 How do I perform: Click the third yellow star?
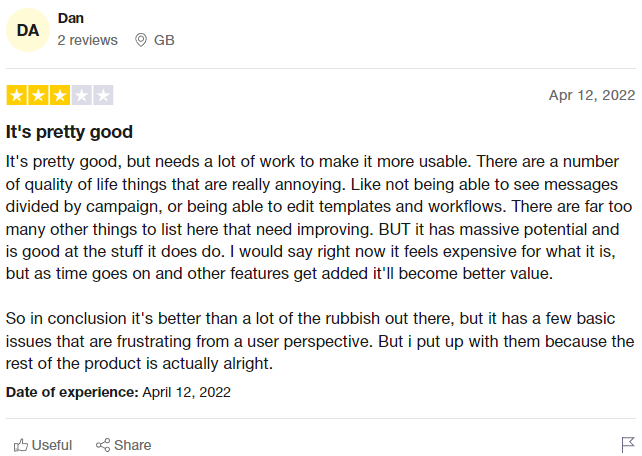pos(60,95)
